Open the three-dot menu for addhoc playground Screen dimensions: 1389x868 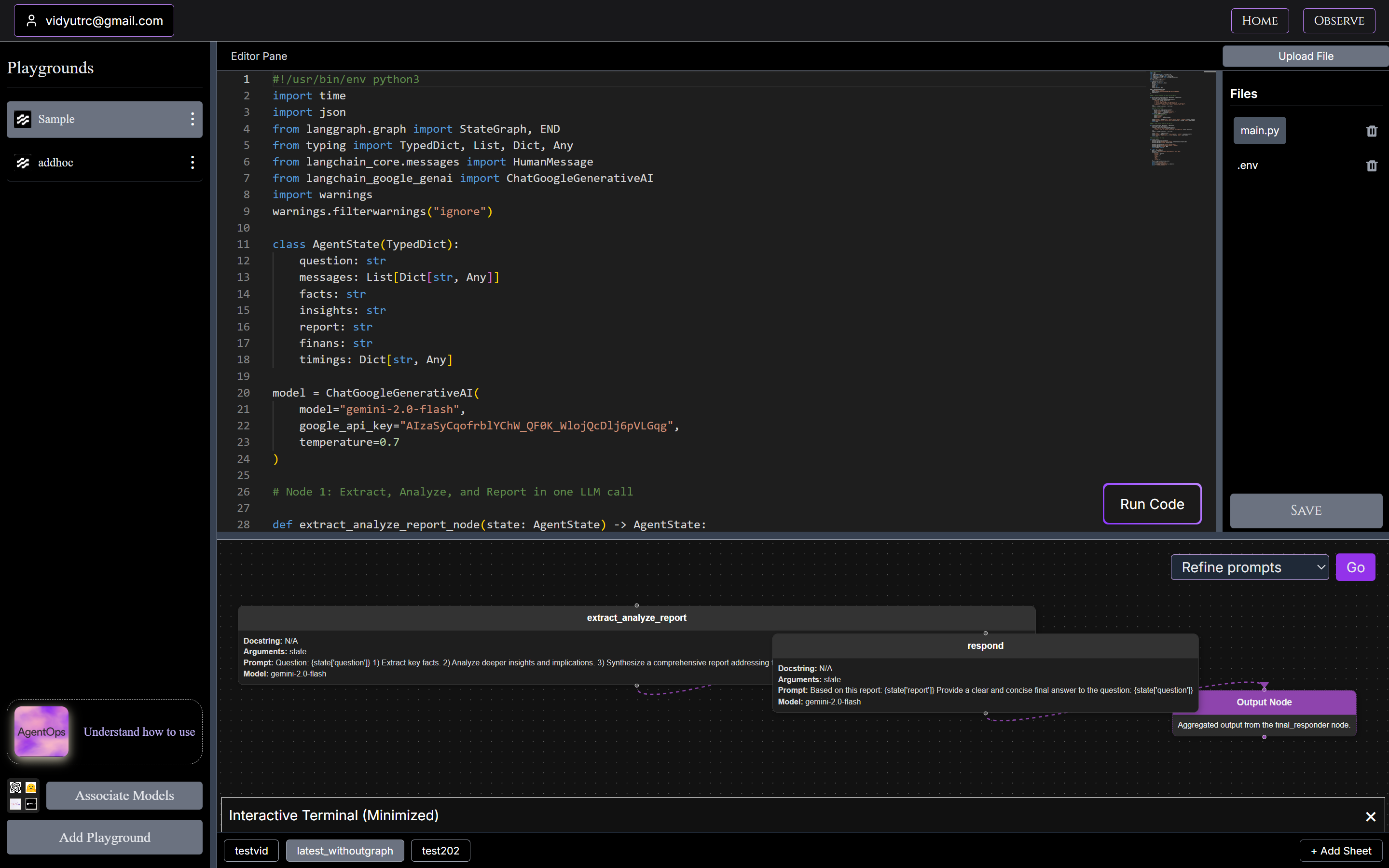click(x=193, y=163)
